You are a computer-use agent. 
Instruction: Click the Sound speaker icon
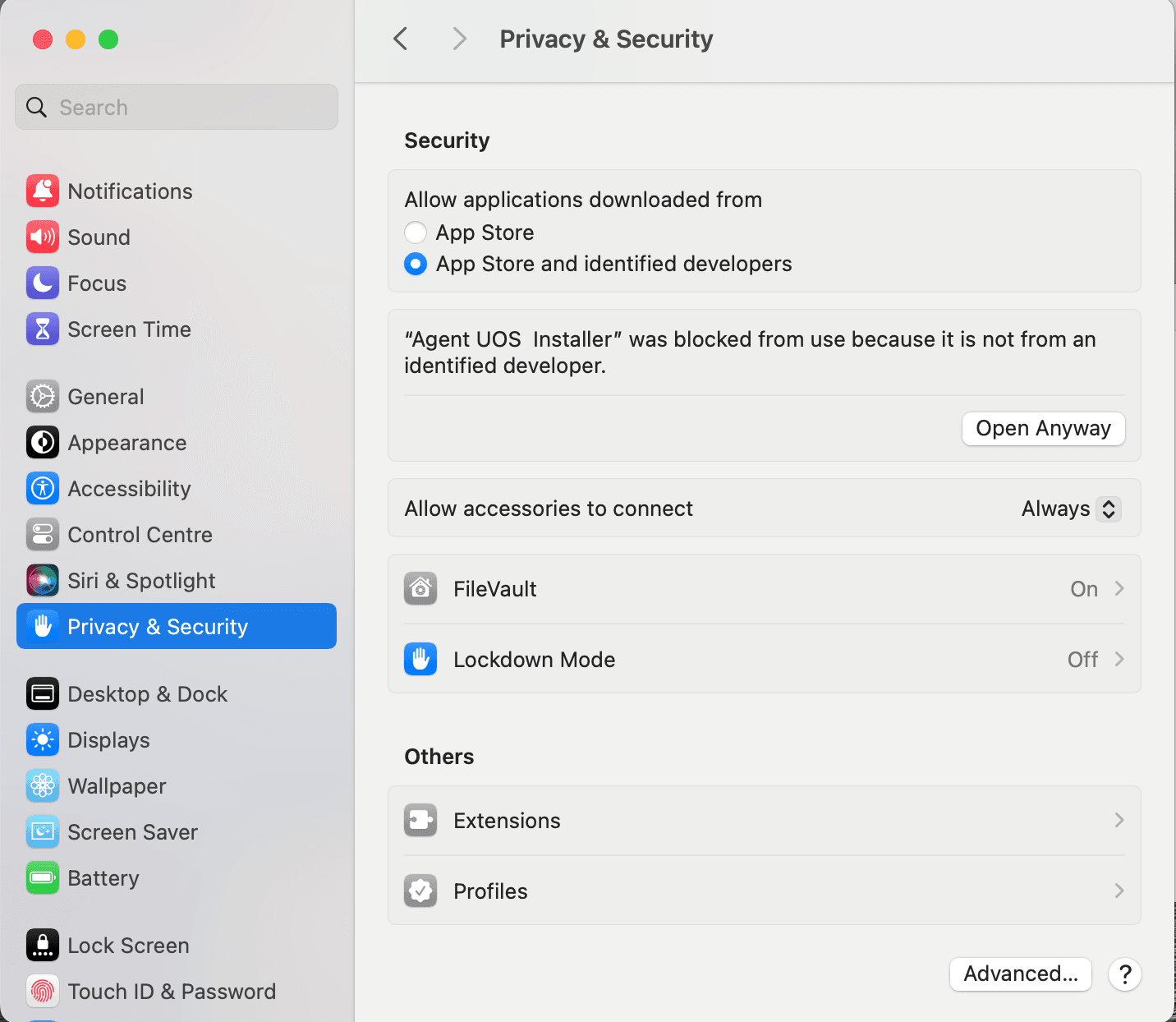point(43,237)
